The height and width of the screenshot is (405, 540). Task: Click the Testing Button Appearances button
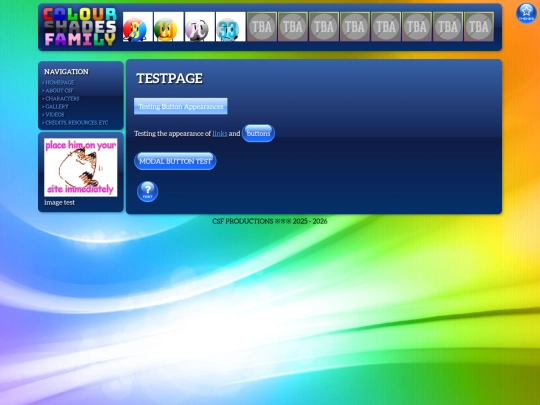click(x=180, y=106)
